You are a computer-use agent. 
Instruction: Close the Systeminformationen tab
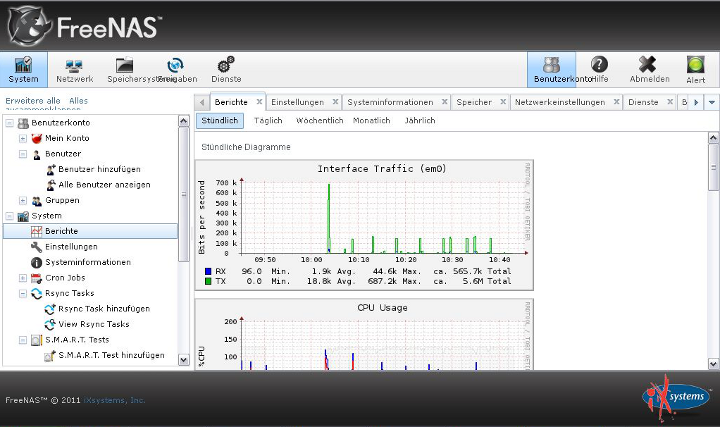[x=444, y=102]
